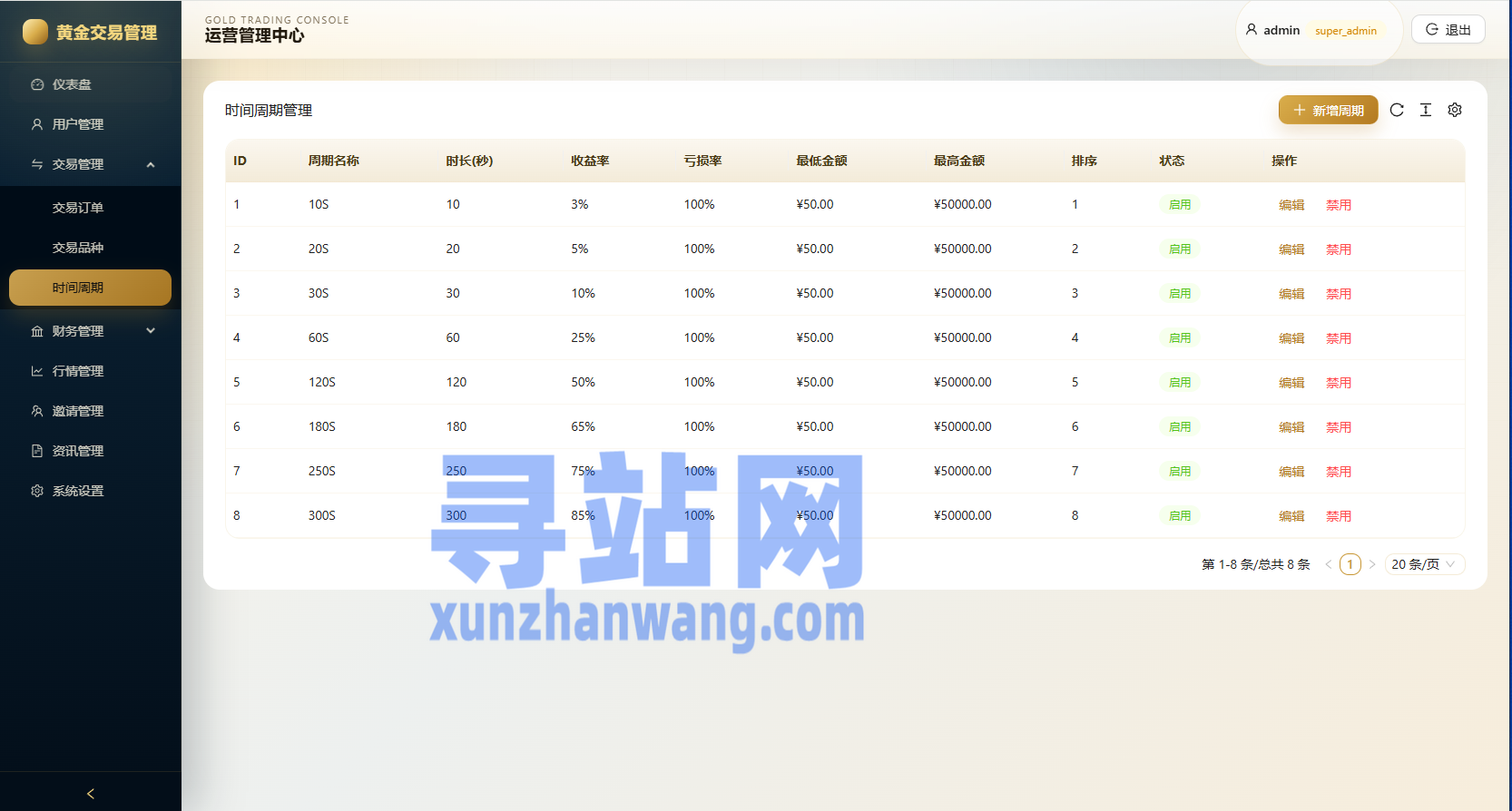Open 资讯管理 menu item
Screen dimensions: 1512x811
91,451
